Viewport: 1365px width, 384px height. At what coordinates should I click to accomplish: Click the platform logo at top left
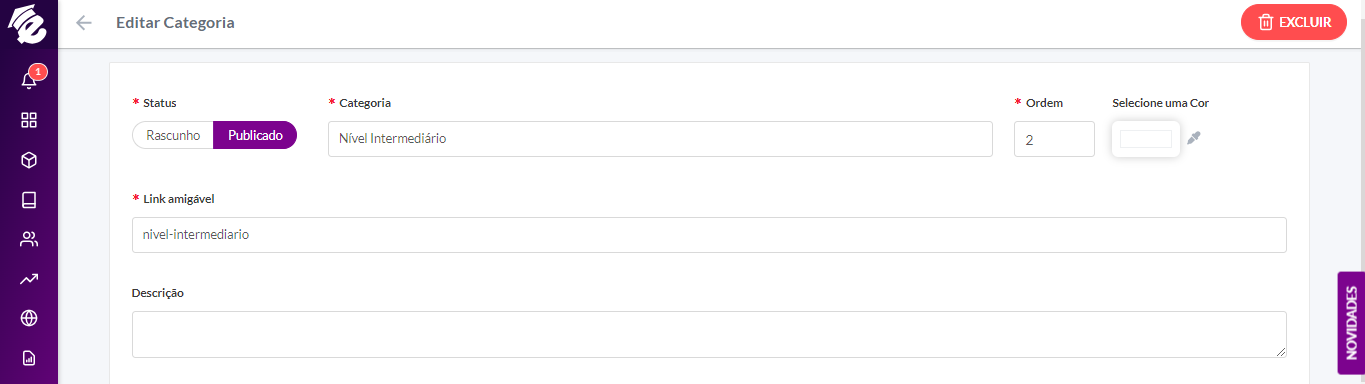click(28, 24)
